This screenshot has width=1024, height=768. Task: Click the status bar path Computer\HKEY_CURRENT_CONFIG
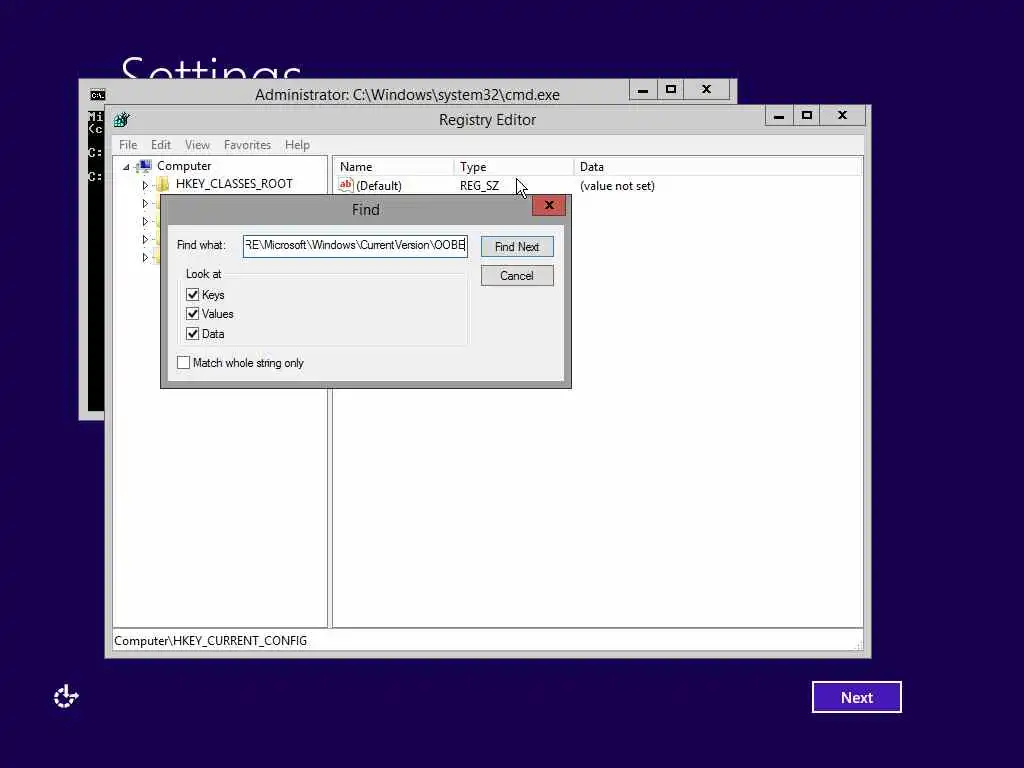coord(210,641)
